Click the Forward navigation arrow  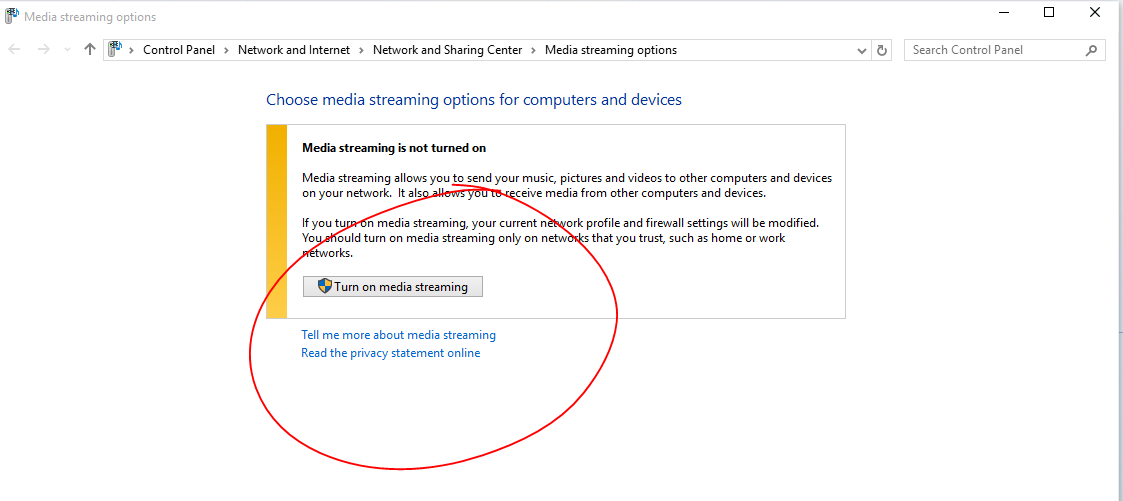tap(44, 50)
